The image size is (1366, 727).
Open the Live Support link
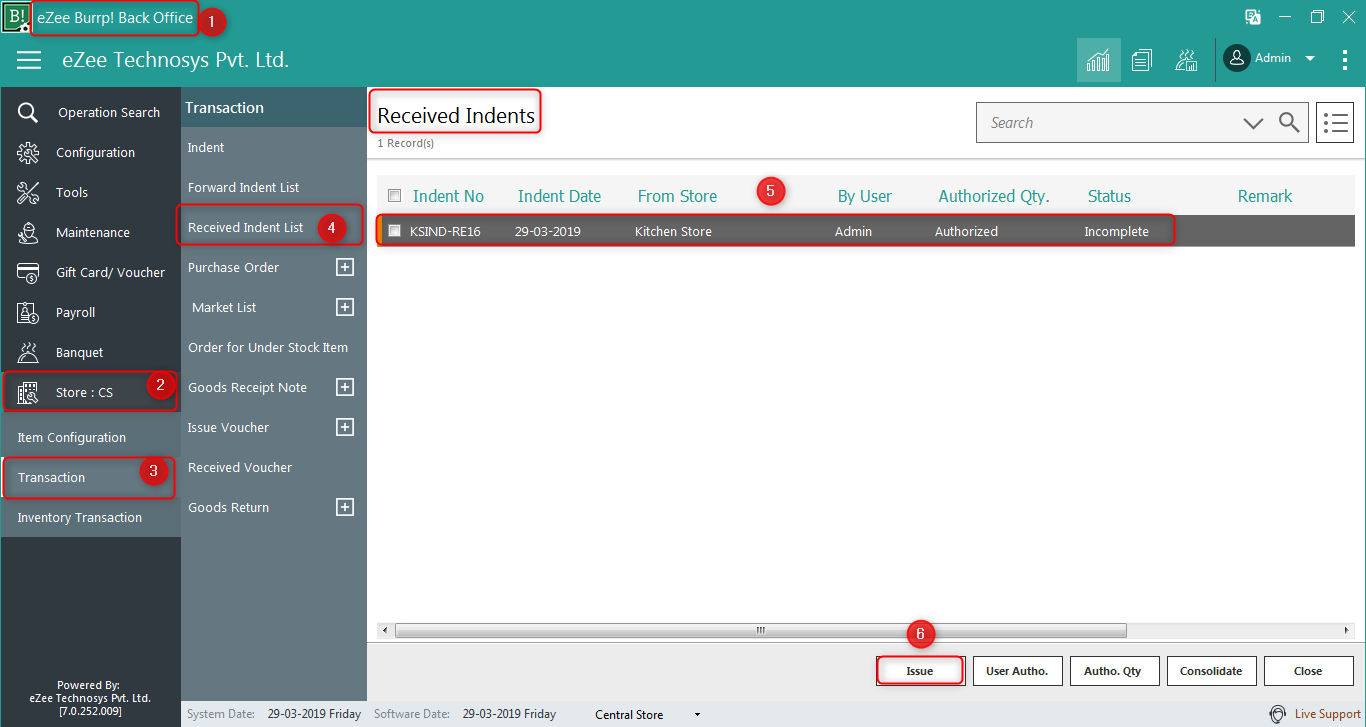tap(1328, 714)
